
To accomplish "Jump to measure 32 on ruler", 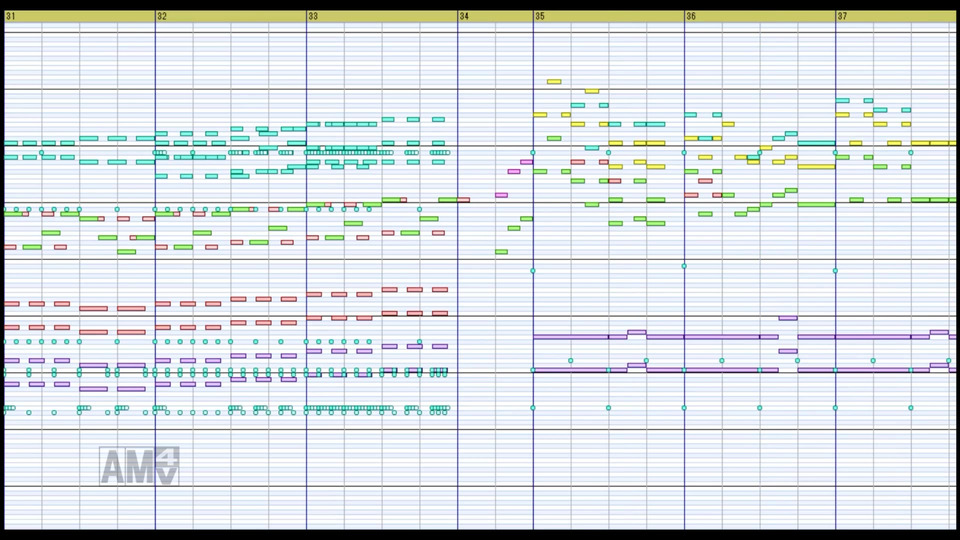I will [162, 17].
